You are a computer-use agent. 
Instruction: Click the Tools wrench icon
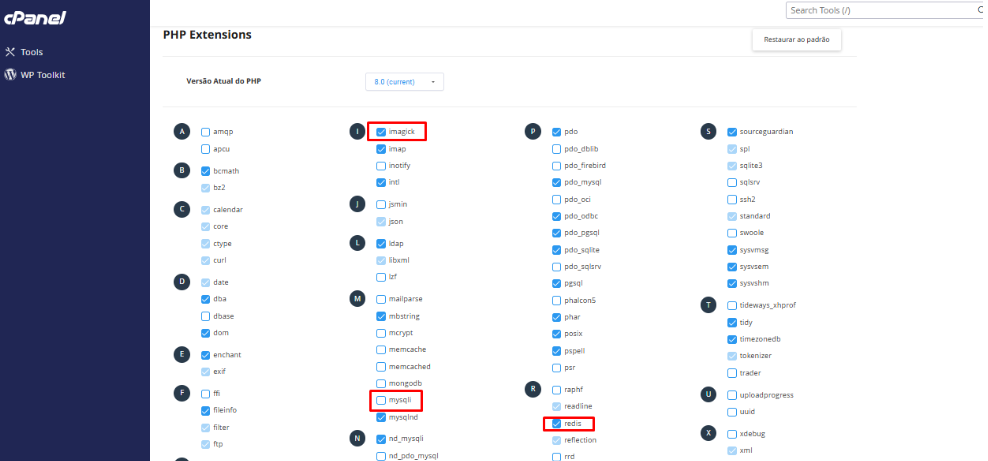coord(9,52)
